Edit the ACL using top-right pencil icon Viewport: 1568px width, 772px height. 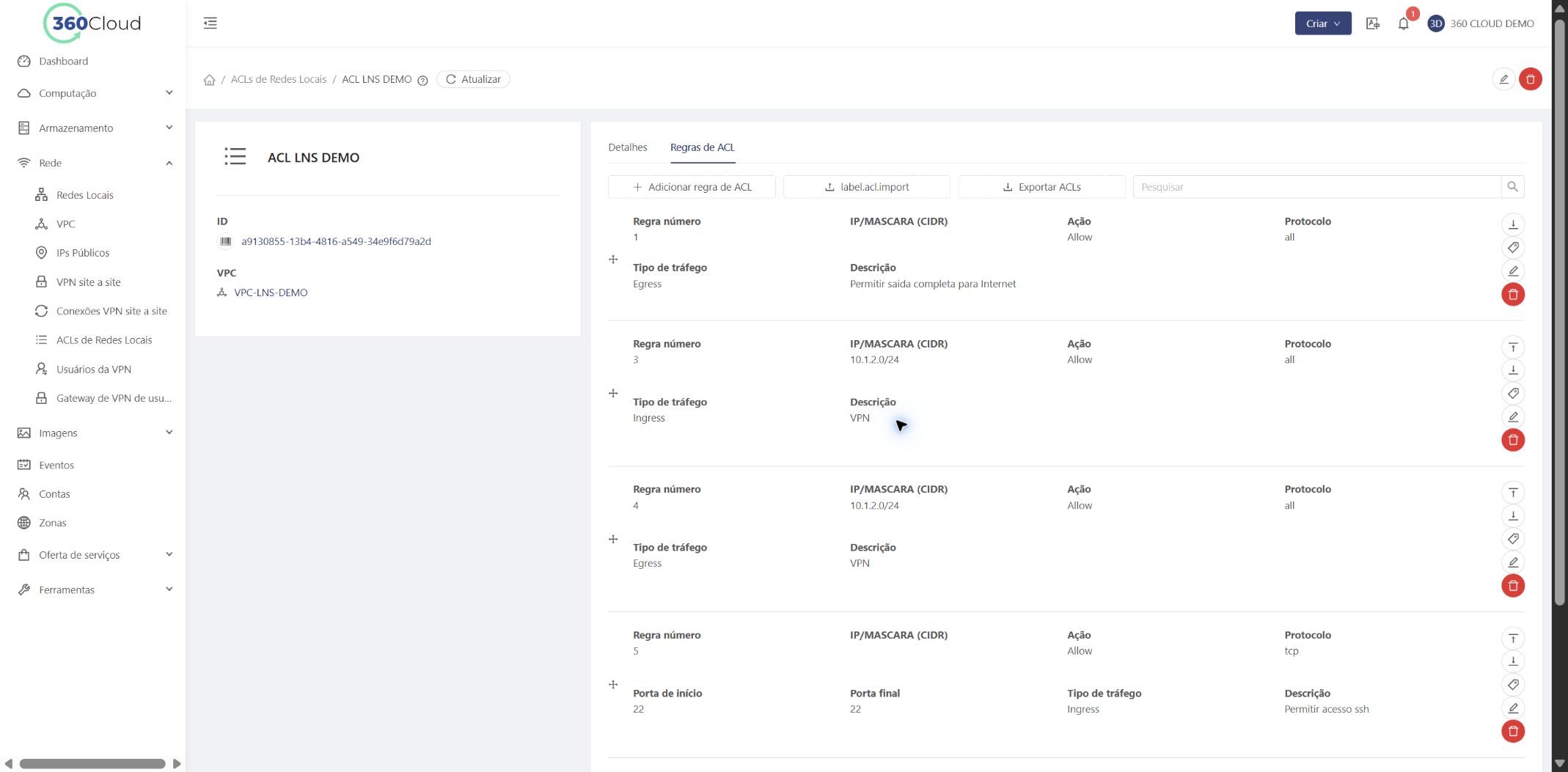pyautogui.click(x=1503, y=79)
